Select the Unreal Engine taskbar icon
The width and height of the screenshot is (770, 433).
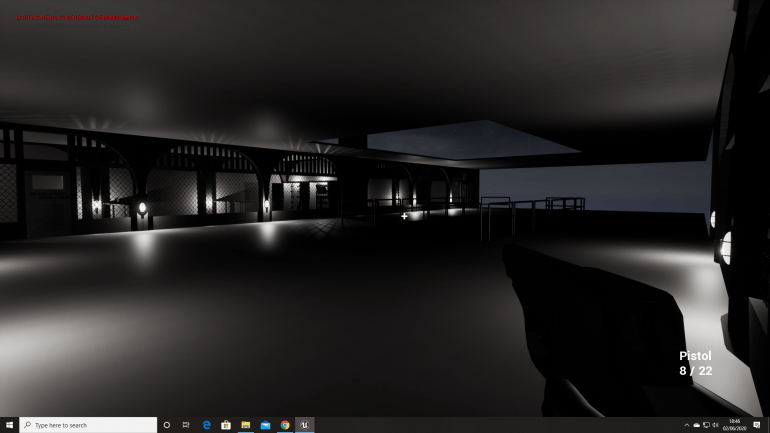point(304,425)
